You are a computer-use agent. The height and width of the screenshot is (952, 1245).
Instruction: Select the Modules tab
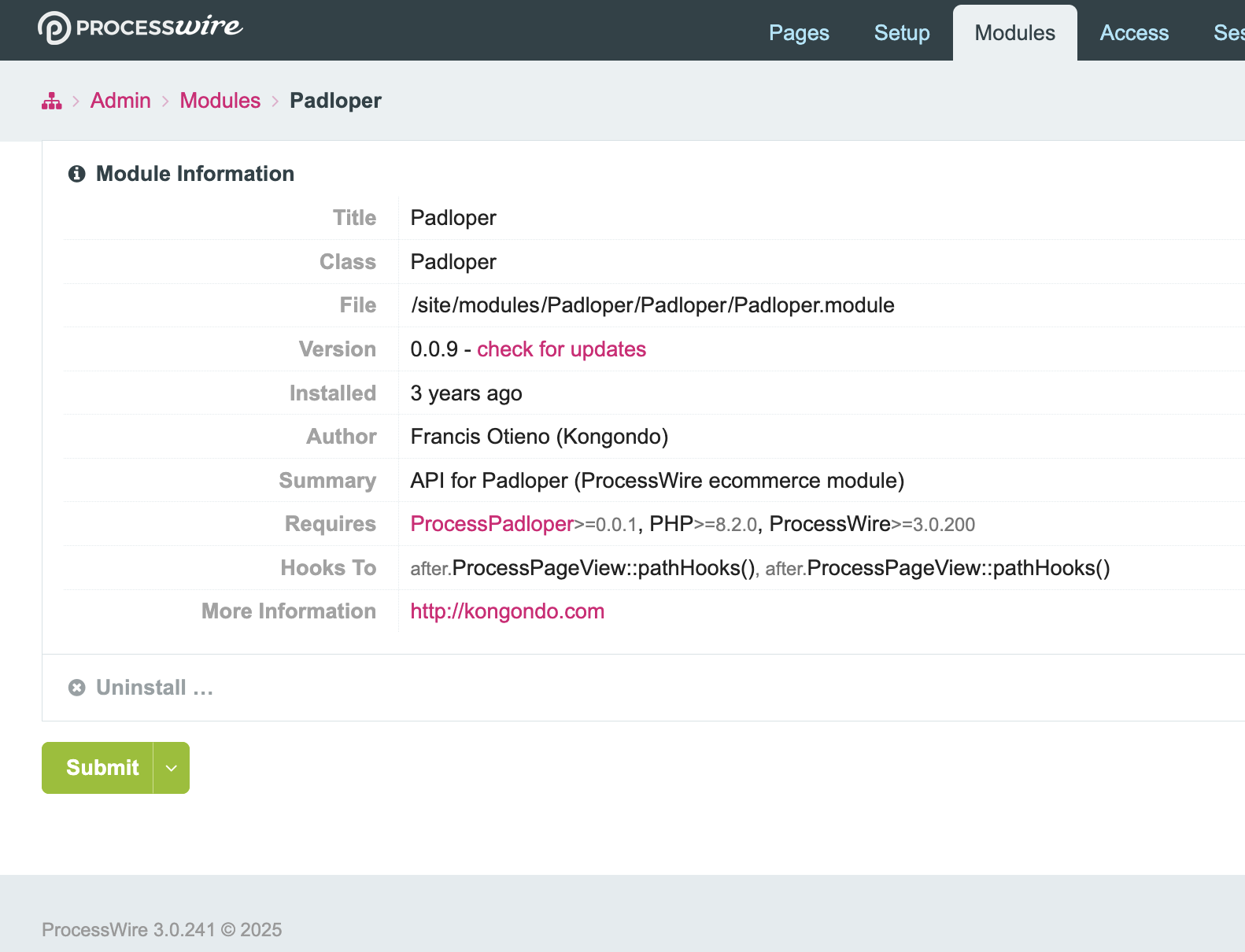(1014, 33)
